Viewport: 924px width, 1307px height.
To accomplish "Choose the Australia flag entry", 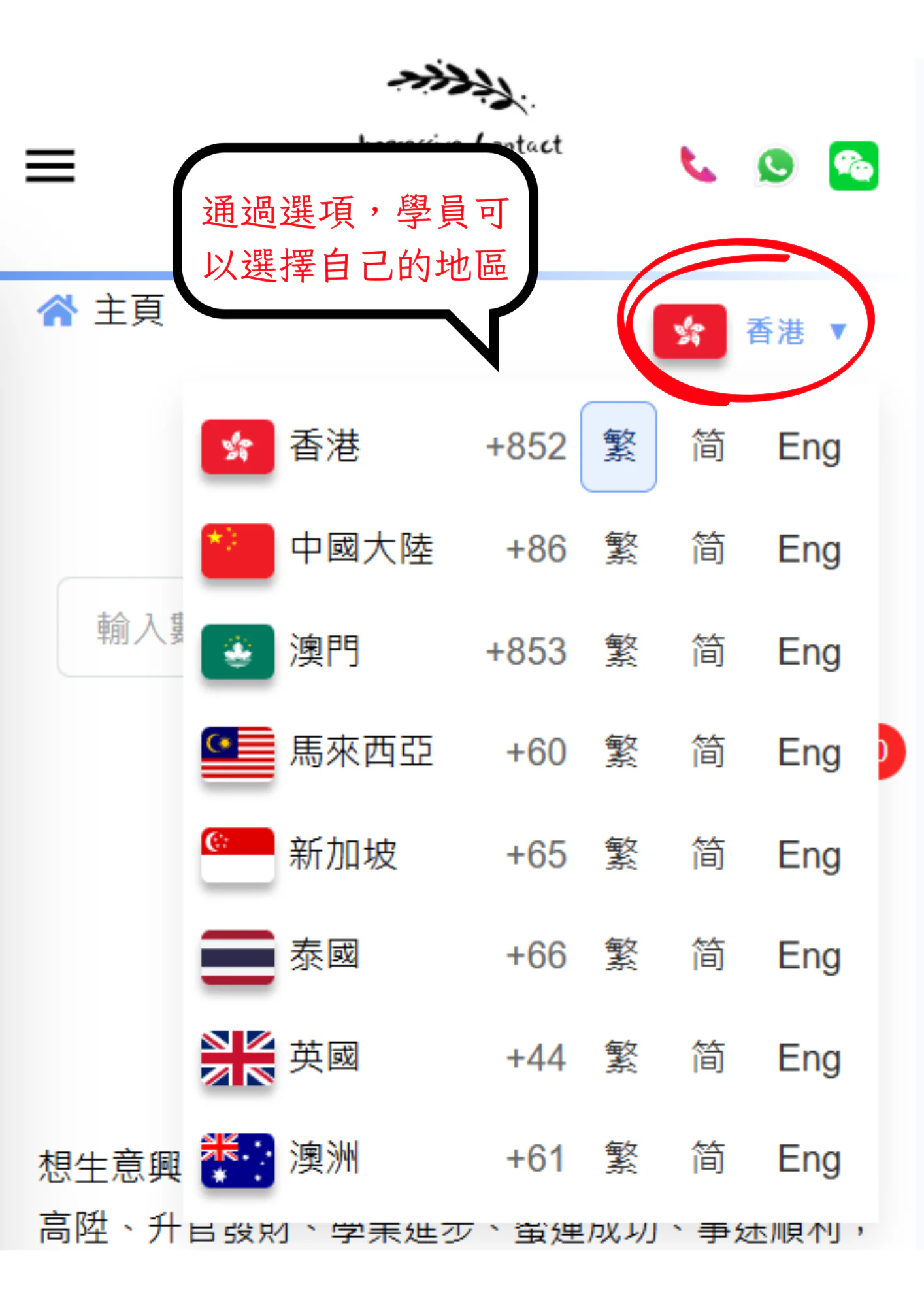I will click(x=237, y=1160).
